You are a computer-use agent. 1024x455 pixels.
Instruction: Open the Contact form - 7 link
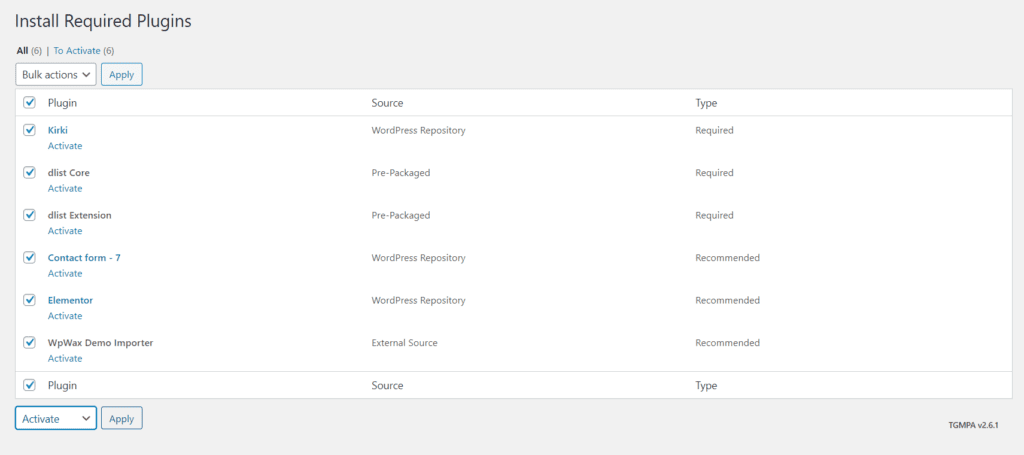pyautogui.click(x=84, y=258)
